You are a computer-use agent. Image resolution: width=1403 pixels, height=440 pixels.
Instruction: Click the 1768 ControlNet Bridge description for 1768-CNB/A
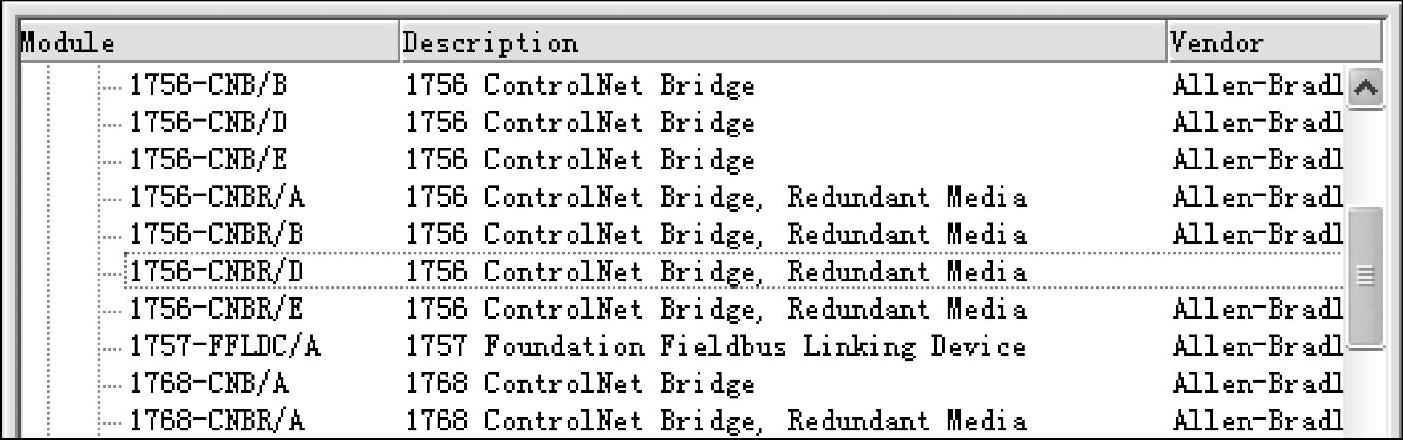[580, 384]
